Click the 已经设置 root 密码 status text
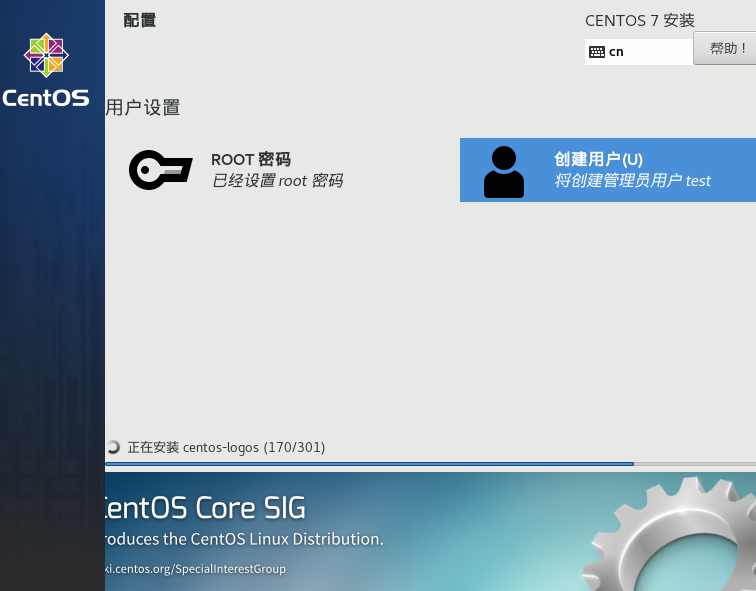The image size is (756, 591). (x=278, y=181)
